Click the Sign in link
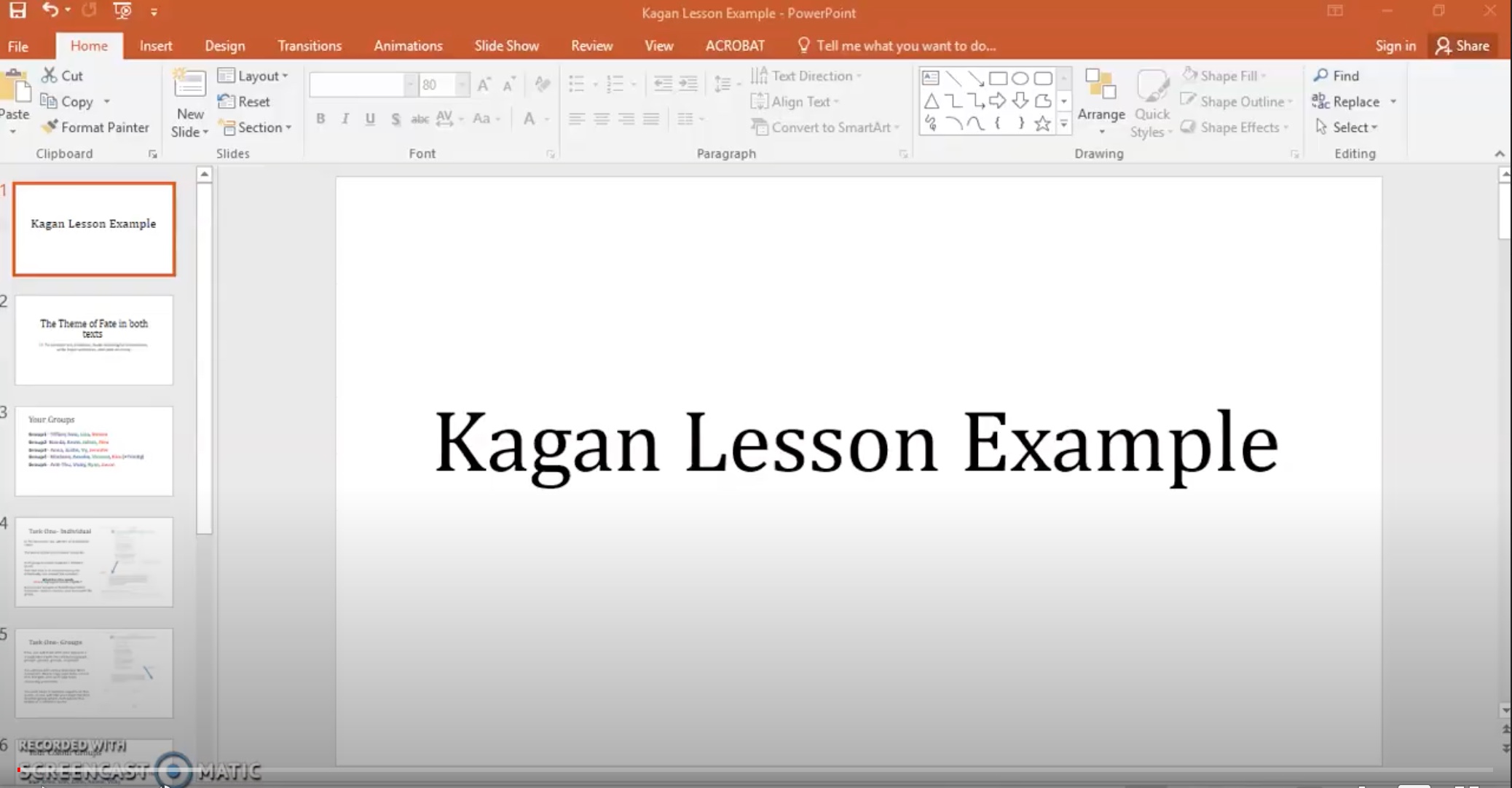 pos(1395,46)
